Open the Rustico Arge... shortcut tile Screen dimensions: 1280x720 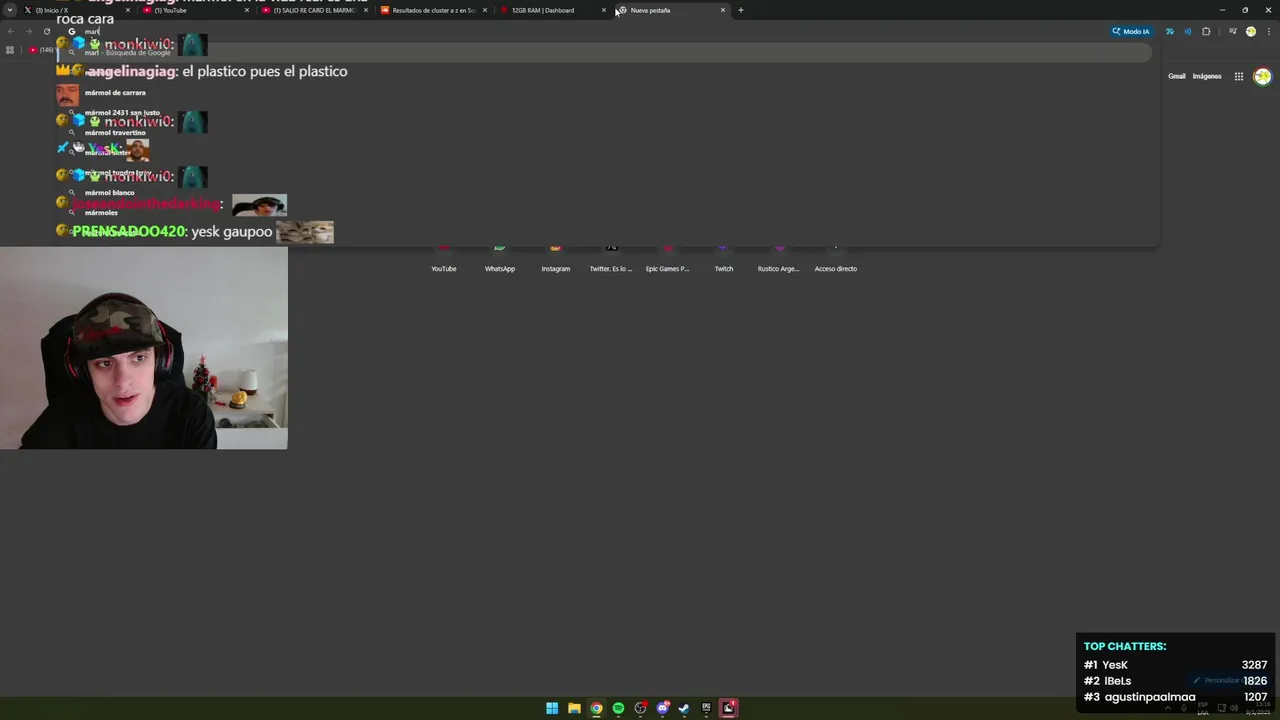click(x=779, y=257)
